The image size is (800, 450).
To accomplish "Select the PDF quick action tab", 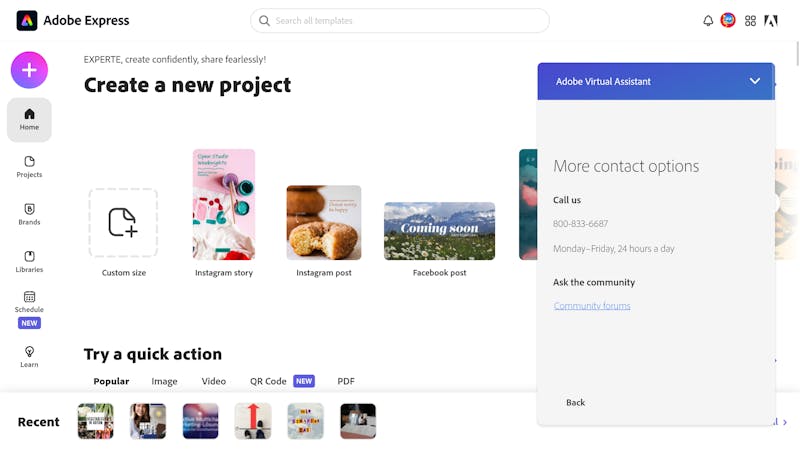I will [x=345, y=381].
